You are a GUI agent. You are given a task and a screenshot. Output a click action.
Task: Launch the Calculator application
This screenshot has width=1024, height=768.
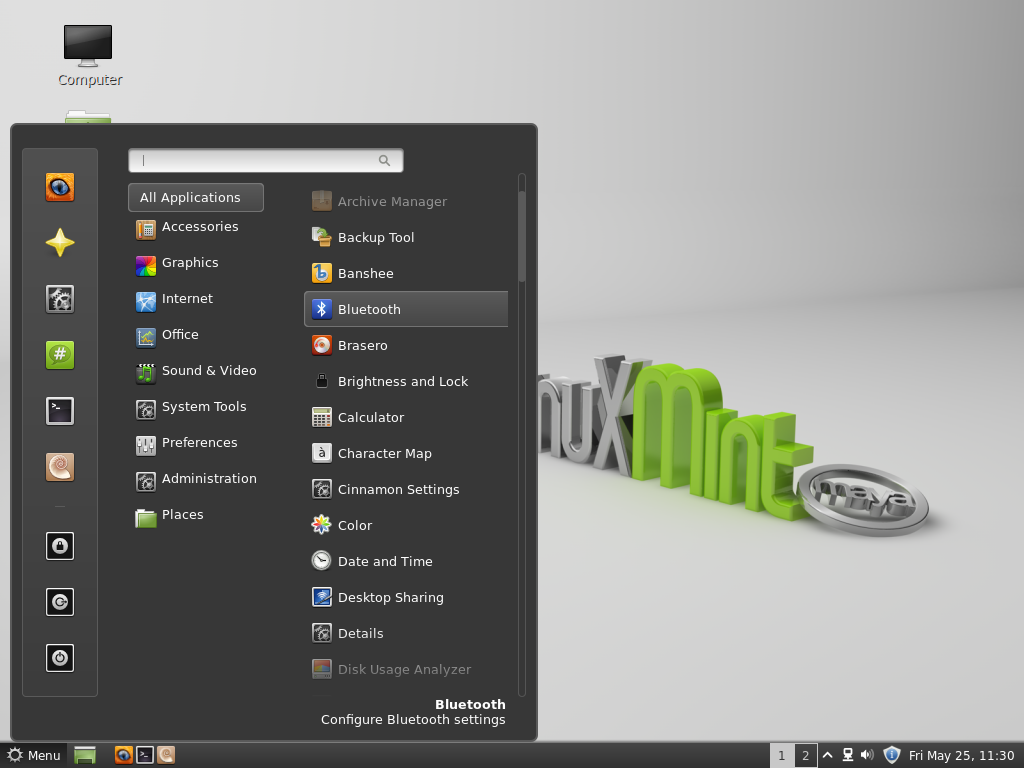[406, 417]
